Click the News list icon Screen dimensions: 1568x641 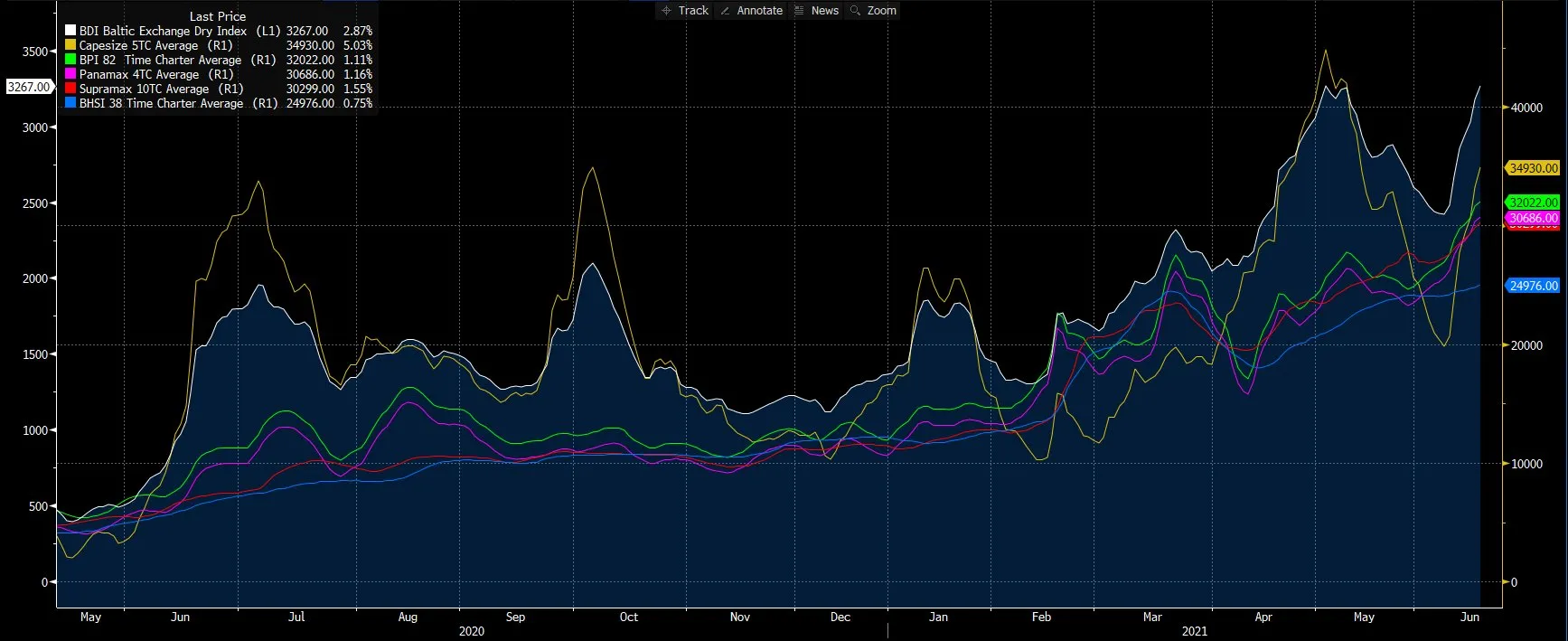click(799, 11)
